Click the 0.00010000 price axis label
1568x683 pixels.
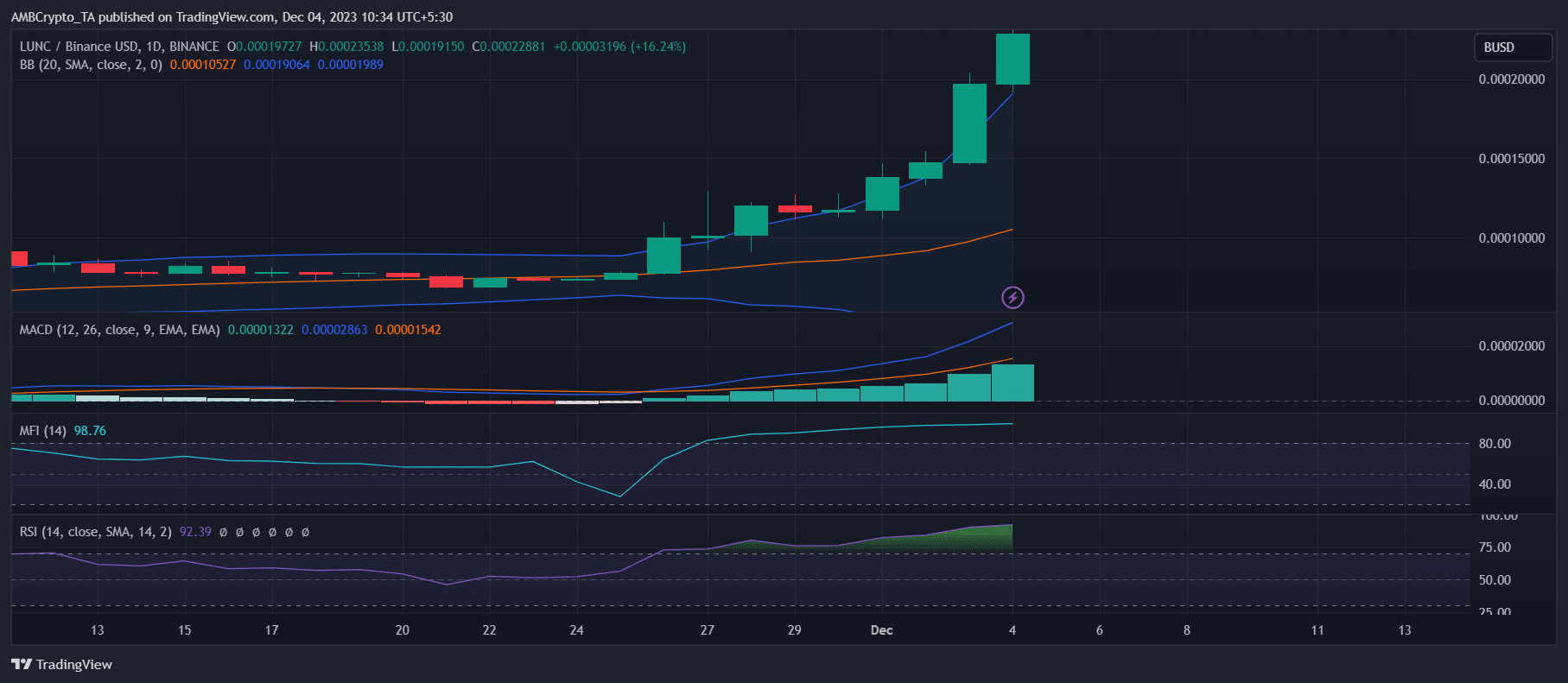click(1512, 238)
